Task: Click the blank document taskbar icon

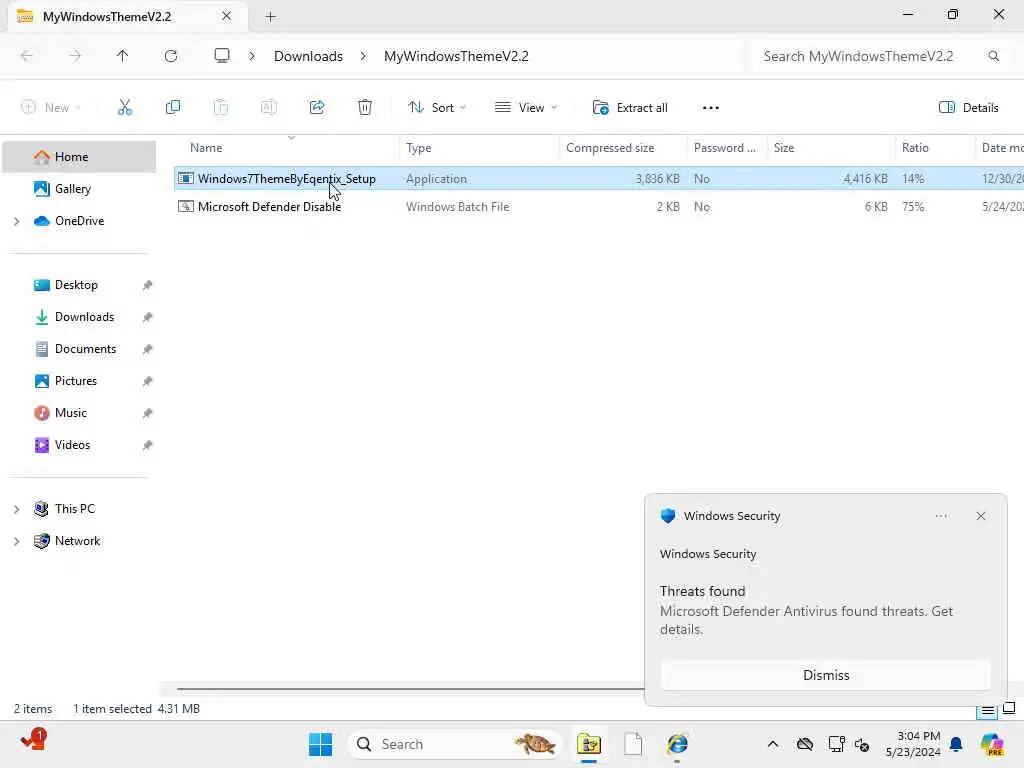Action: [633, 744]
